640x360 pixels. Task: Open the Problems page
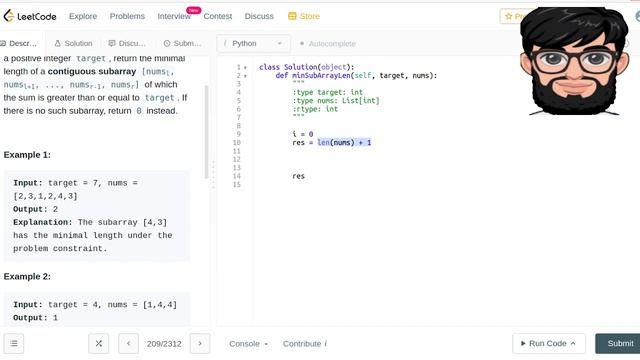pyautogui.click(x=127, y=16)
